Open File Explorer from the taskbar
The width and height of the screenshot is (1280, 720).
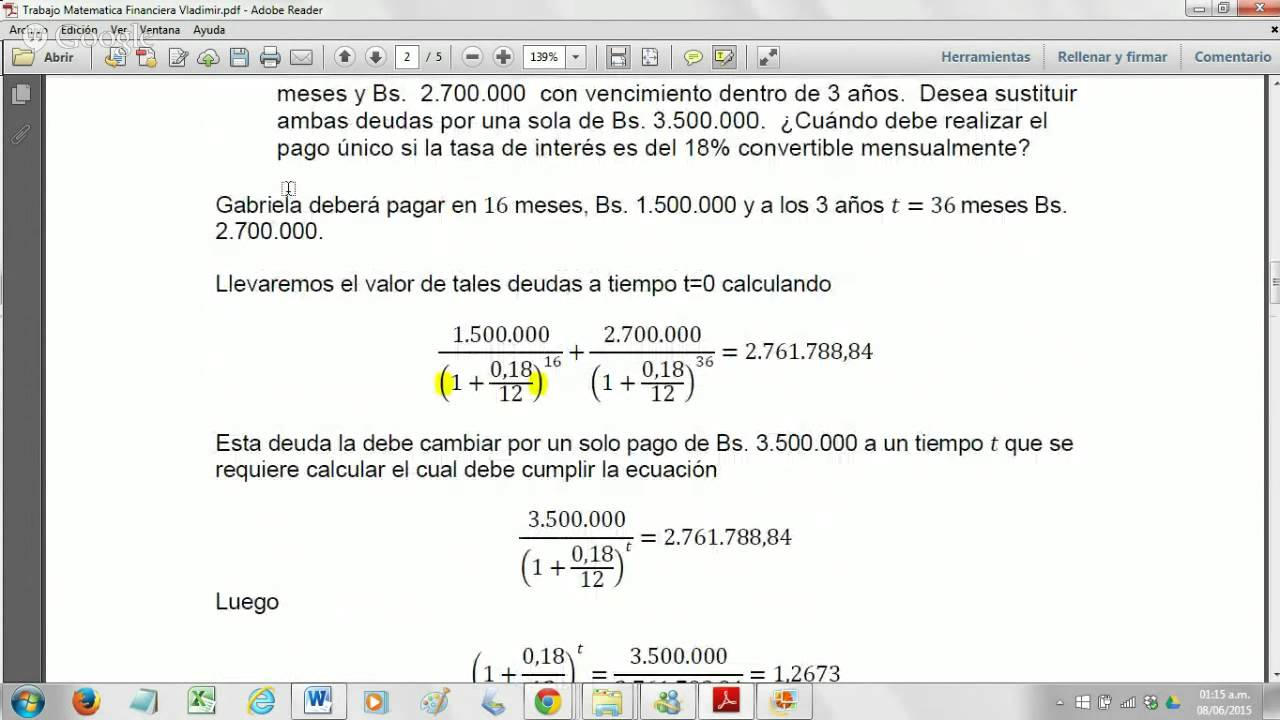[608, 701]
